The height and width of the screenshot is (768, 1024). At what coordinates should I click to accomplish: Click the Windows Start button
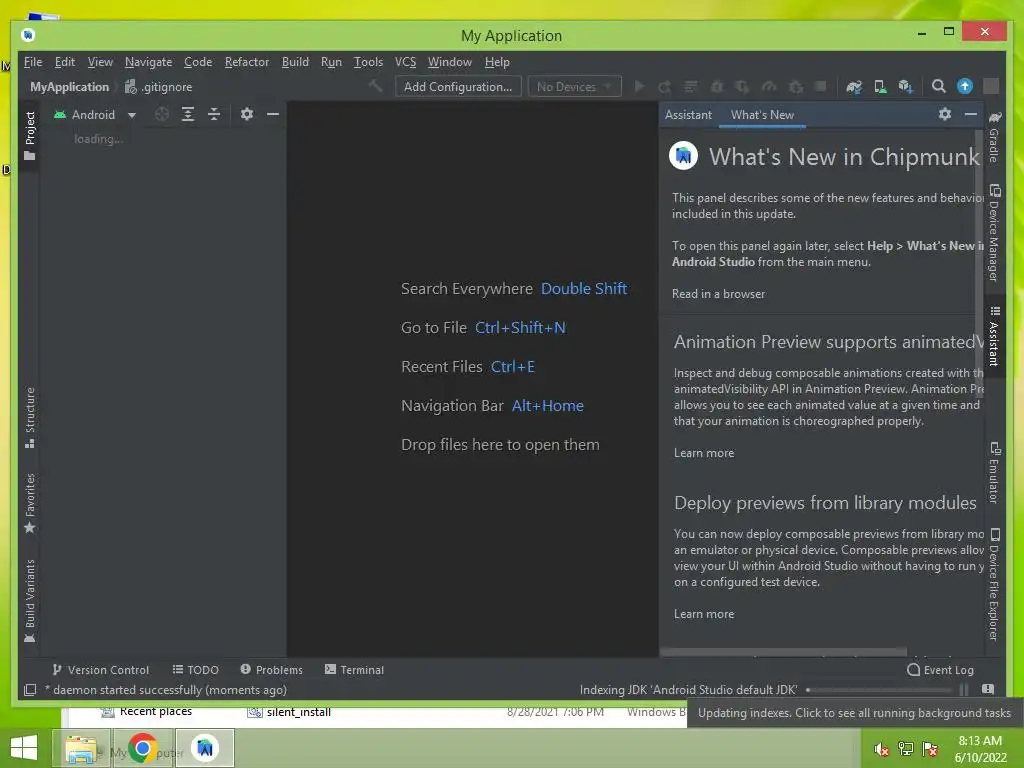pyautogui.click(x=24, y=748)
